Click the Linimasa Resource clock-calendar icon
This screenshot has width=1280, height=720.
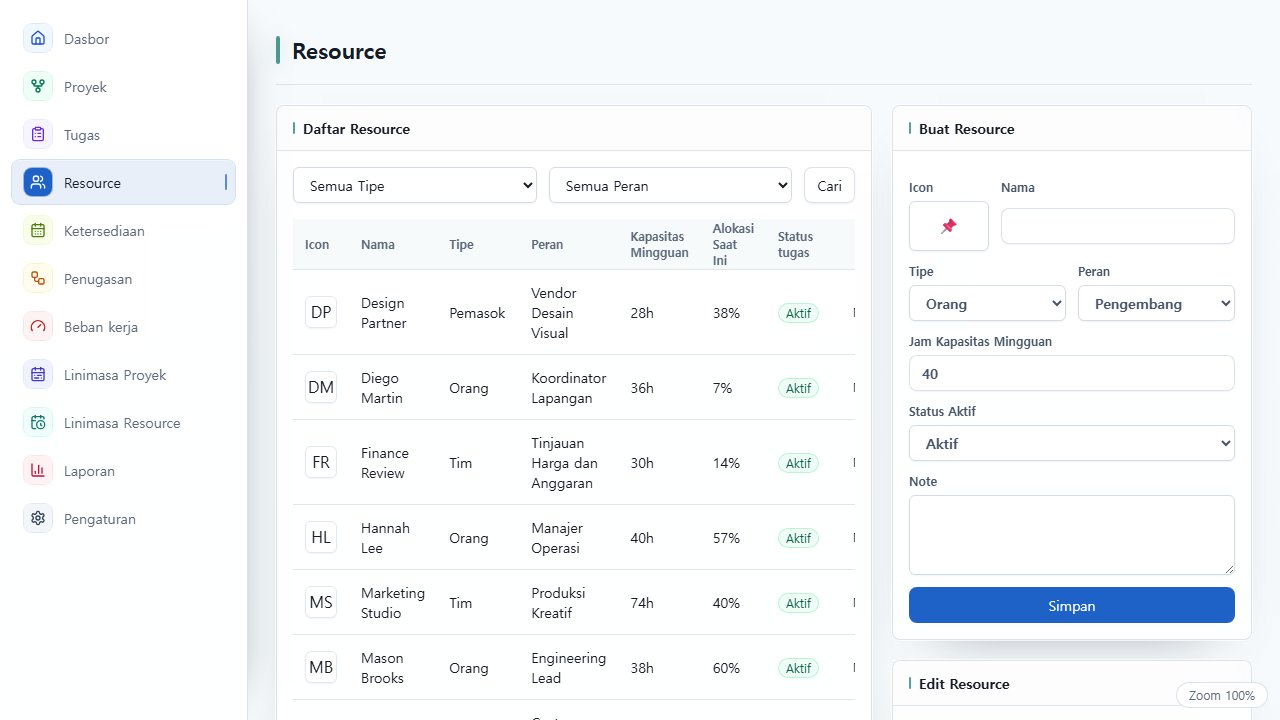coord(38,423)
